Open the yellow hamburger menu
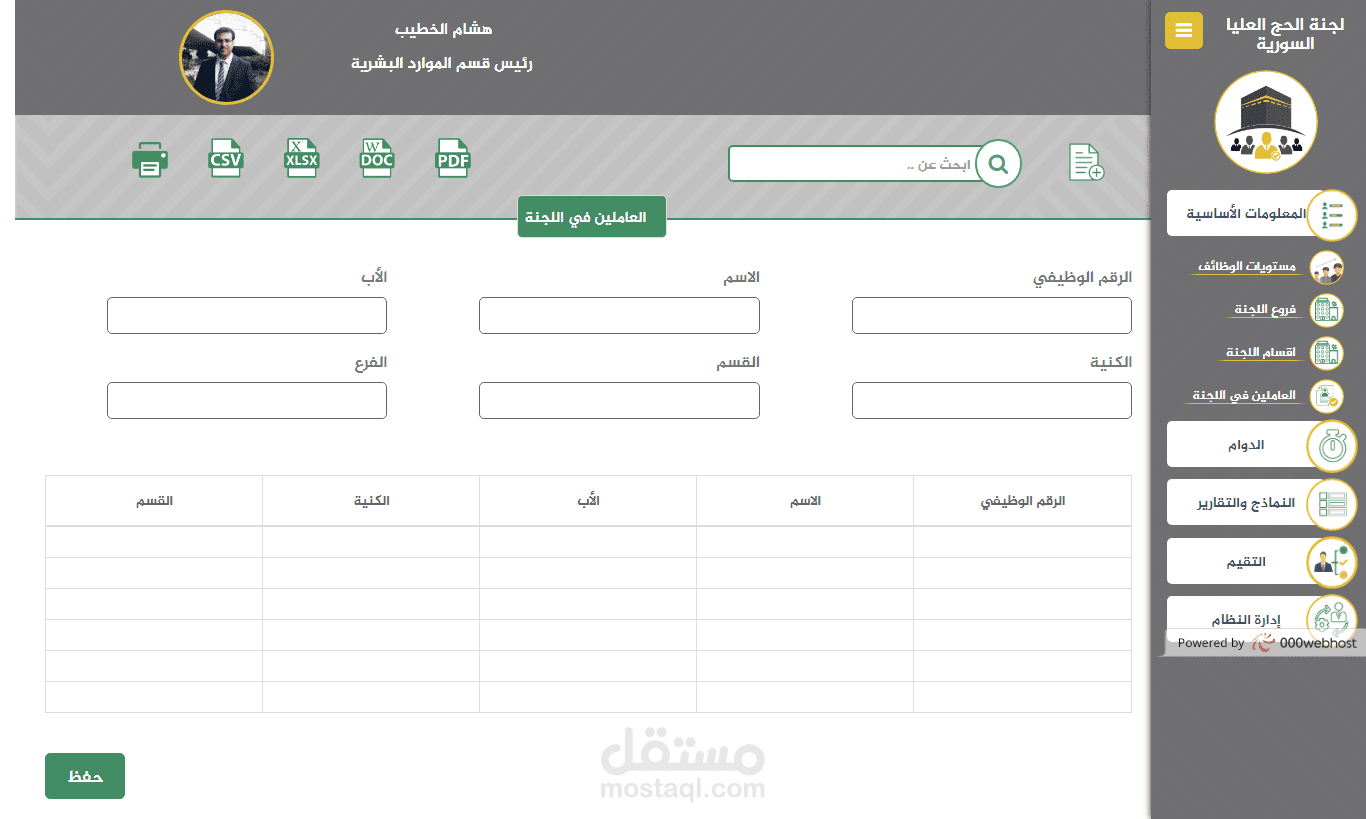The width and height of the screenshot is (1366, 819). tap(1184, 31)
